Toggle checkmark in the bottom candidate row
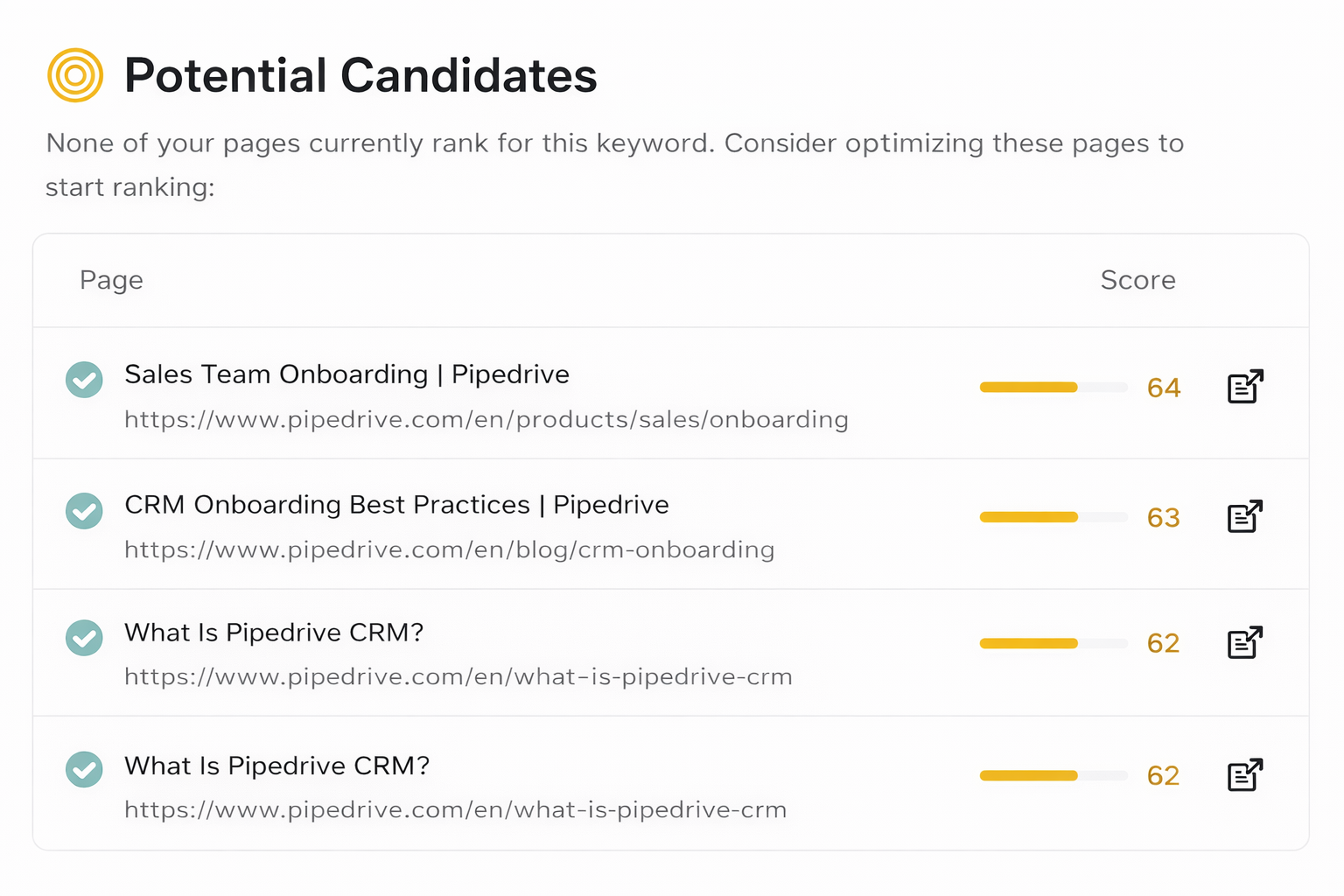 84,770
